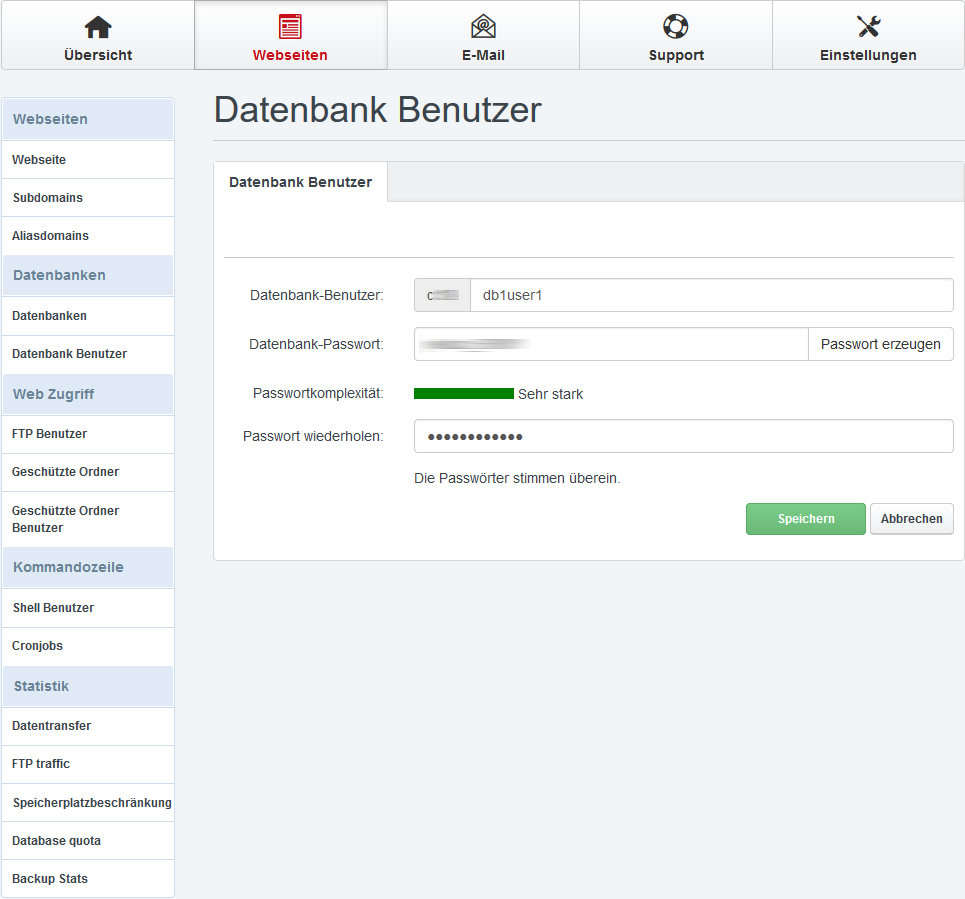Screen dimensions: 965x899
Task: Select FTP Benutzer in the sidebar
Action: click(49, 434)
